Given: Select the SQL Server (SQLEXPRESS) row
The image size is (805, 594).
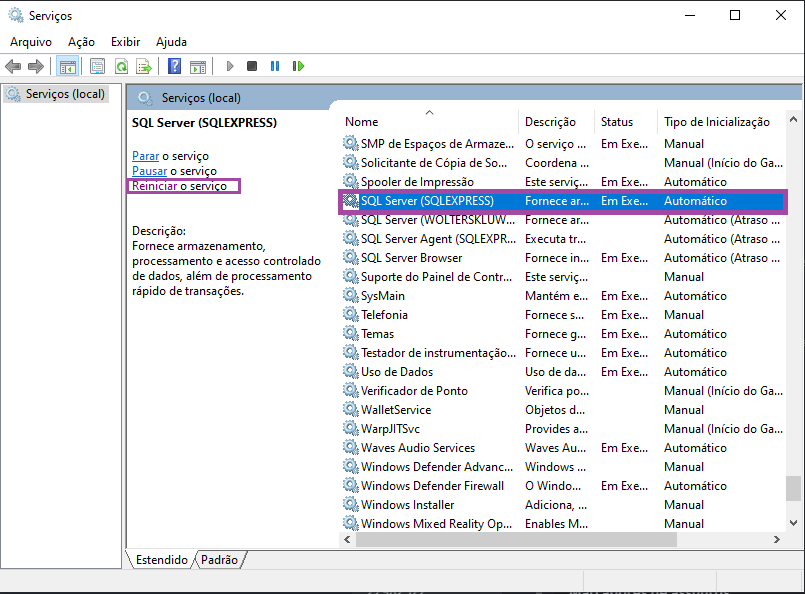Looking at the screenshot, I should 563,201.
